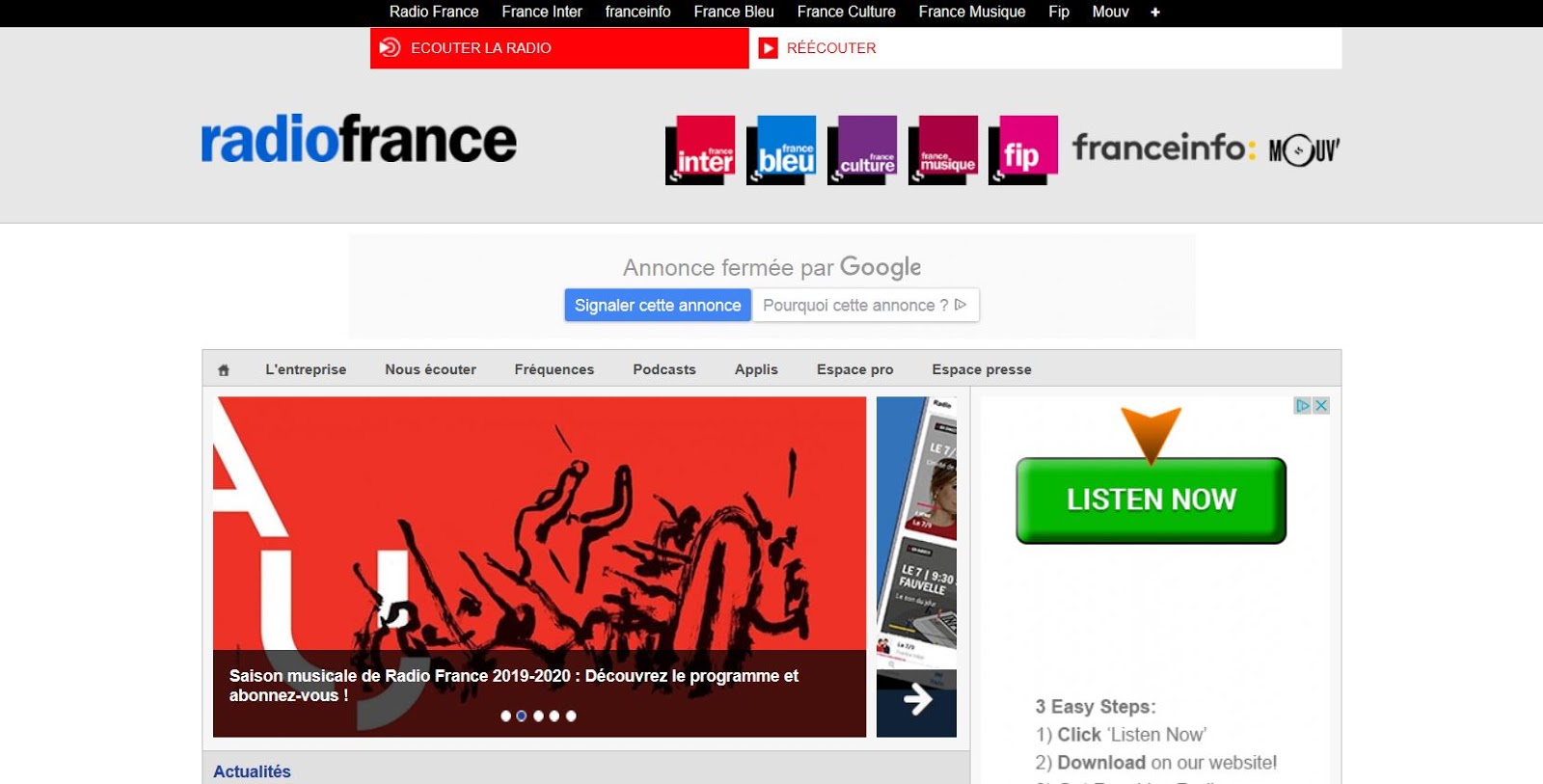Open the L'entreprise menu
1543x784 pixels.
306,369
